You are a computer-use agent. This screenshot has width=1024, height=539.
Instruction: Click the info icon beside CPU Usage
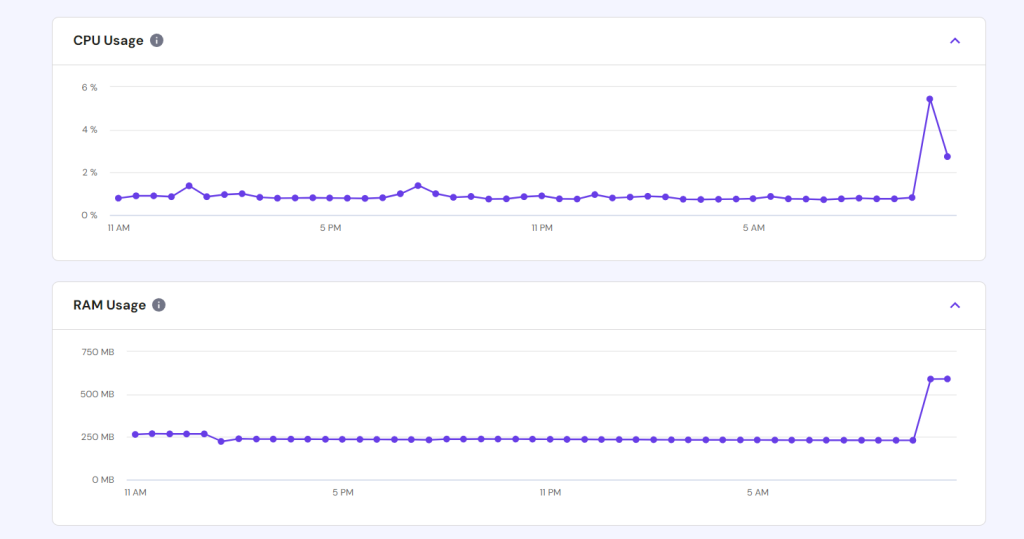click(x=157, y=41)
